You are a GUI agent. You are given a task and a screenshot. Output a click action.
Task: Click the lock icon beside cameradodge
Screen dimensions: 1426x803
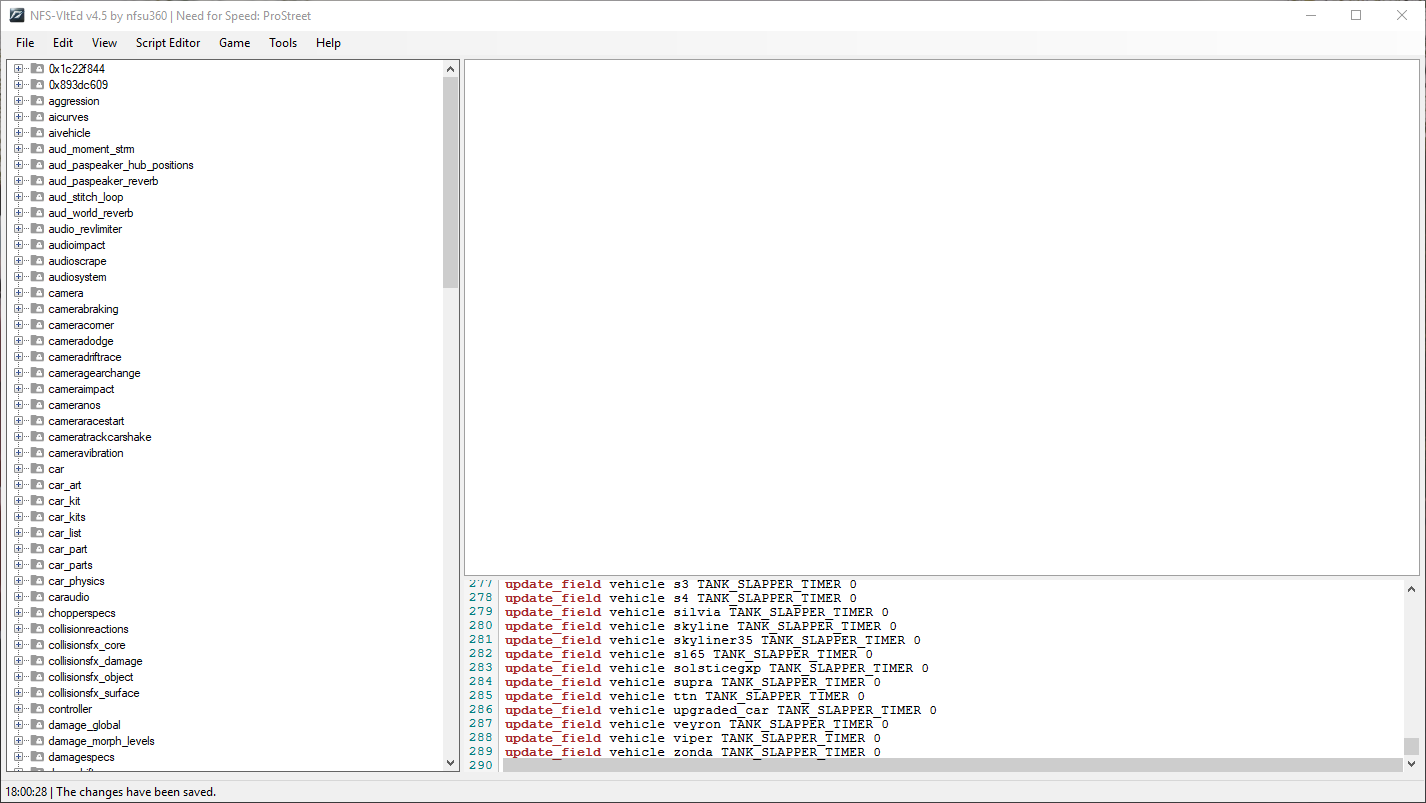38,341
